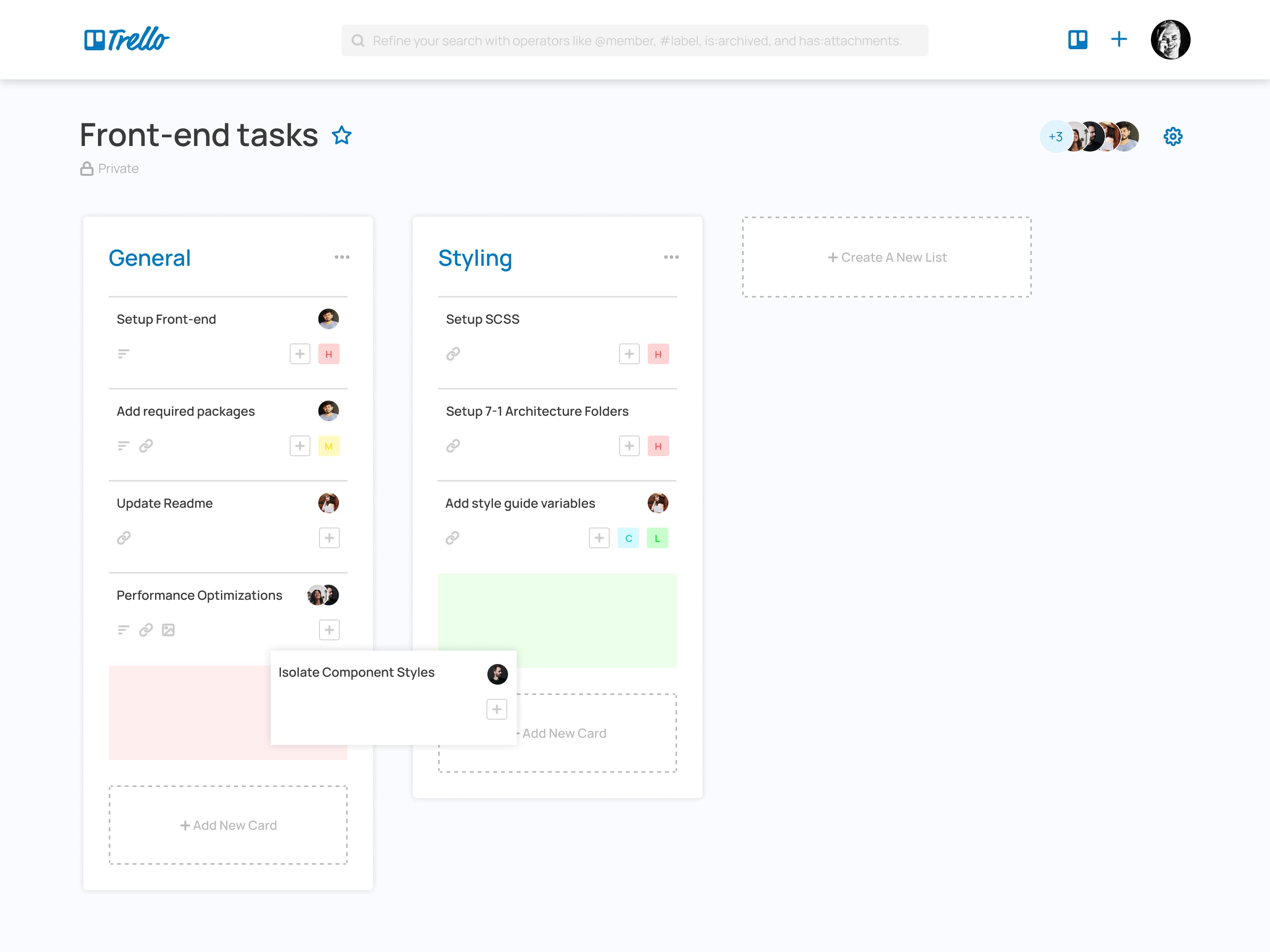Open the Styling list options menu

tap(671, 257)
